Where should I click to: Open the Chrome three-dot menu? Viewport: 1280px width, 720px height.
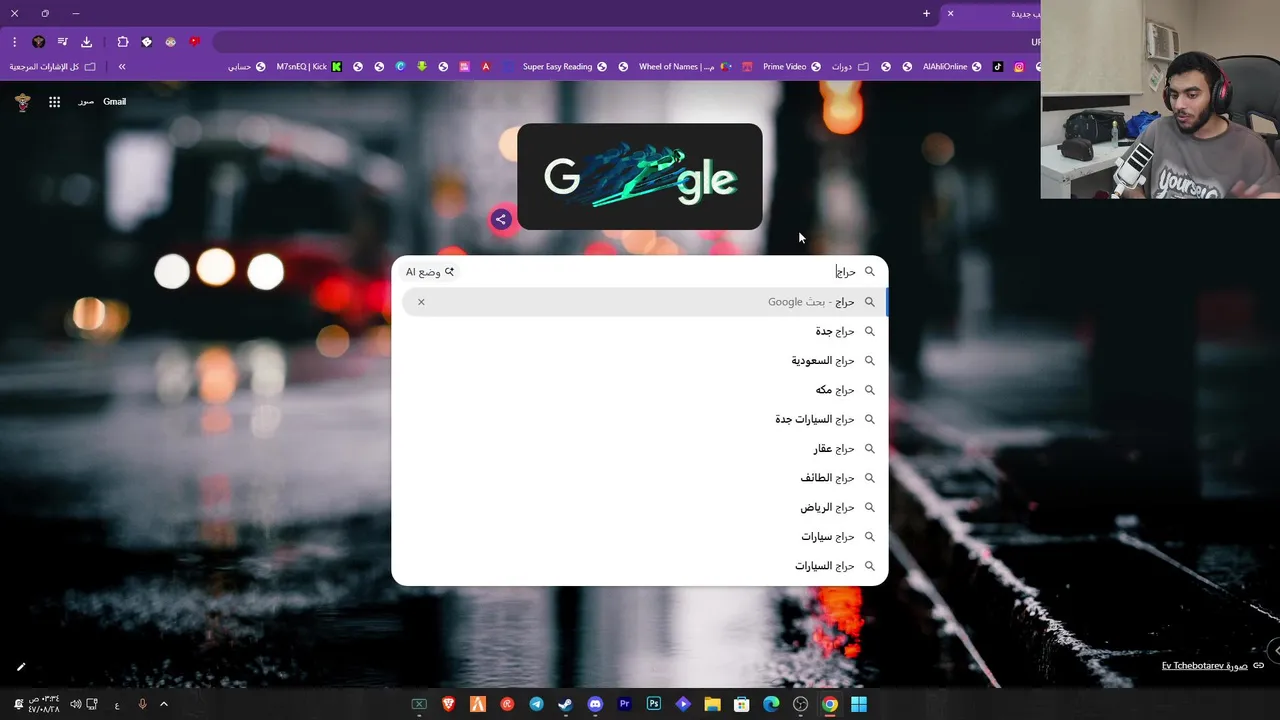(x=14, y=42)
